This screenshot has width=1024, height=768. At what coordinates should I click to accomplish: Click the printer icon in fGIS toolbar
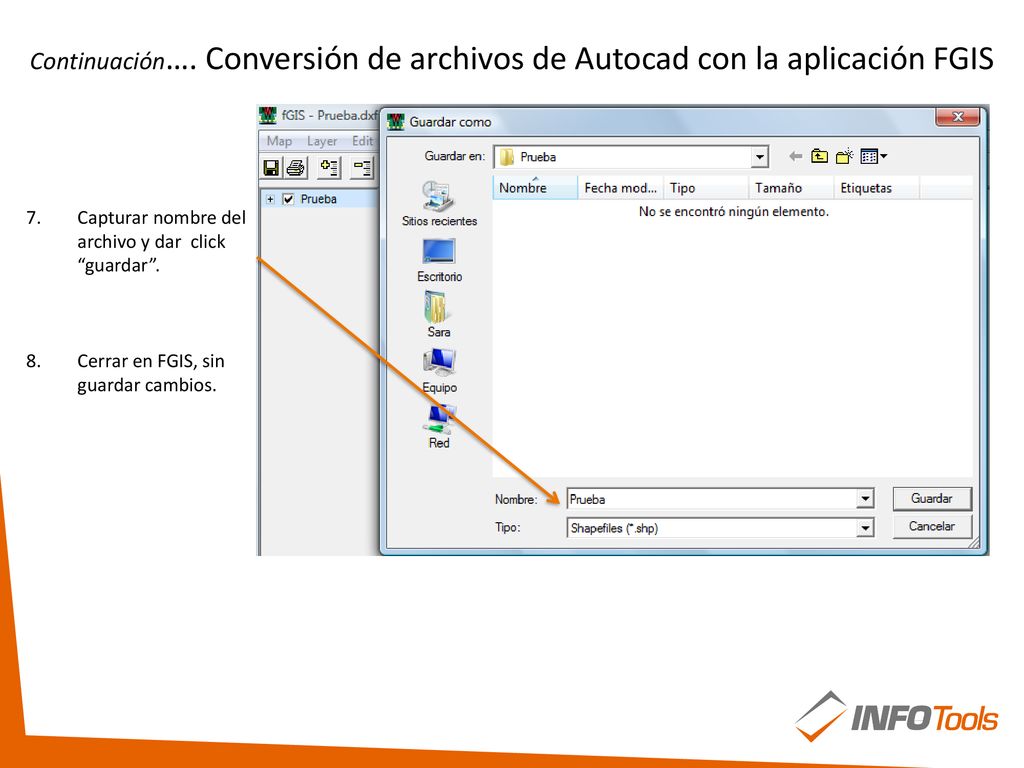295,168
